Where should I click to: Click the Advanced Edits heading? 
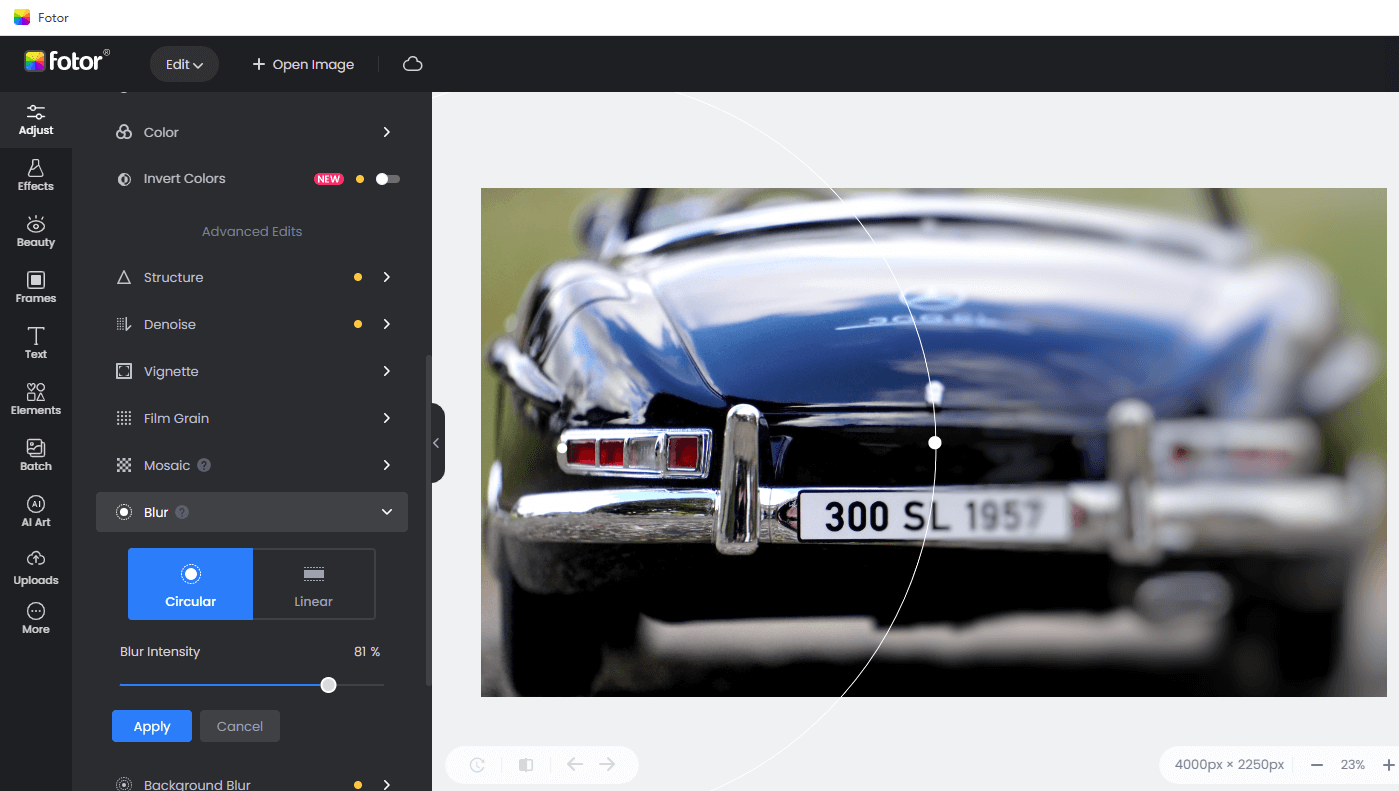click(x=252, y=231)
